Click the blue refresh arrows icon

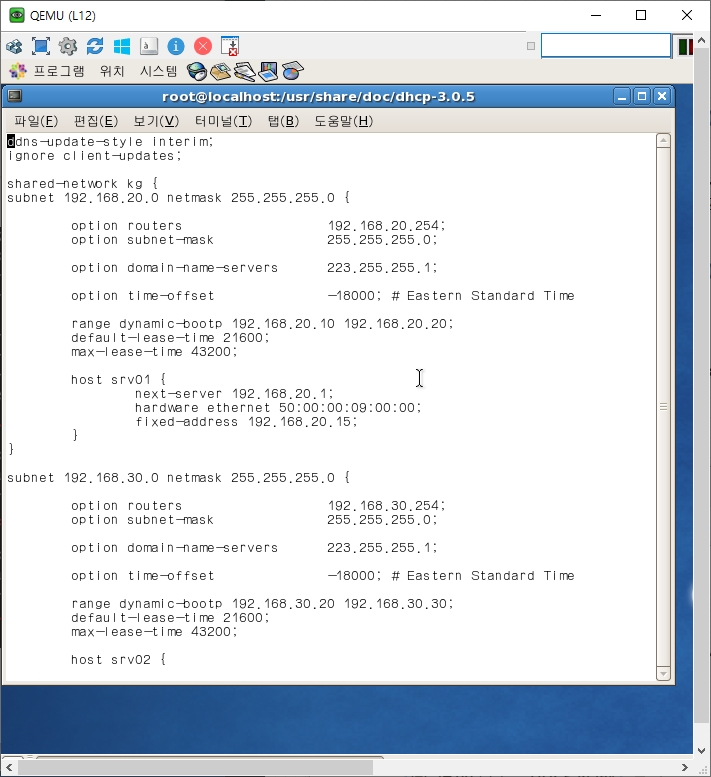(95, 47)
